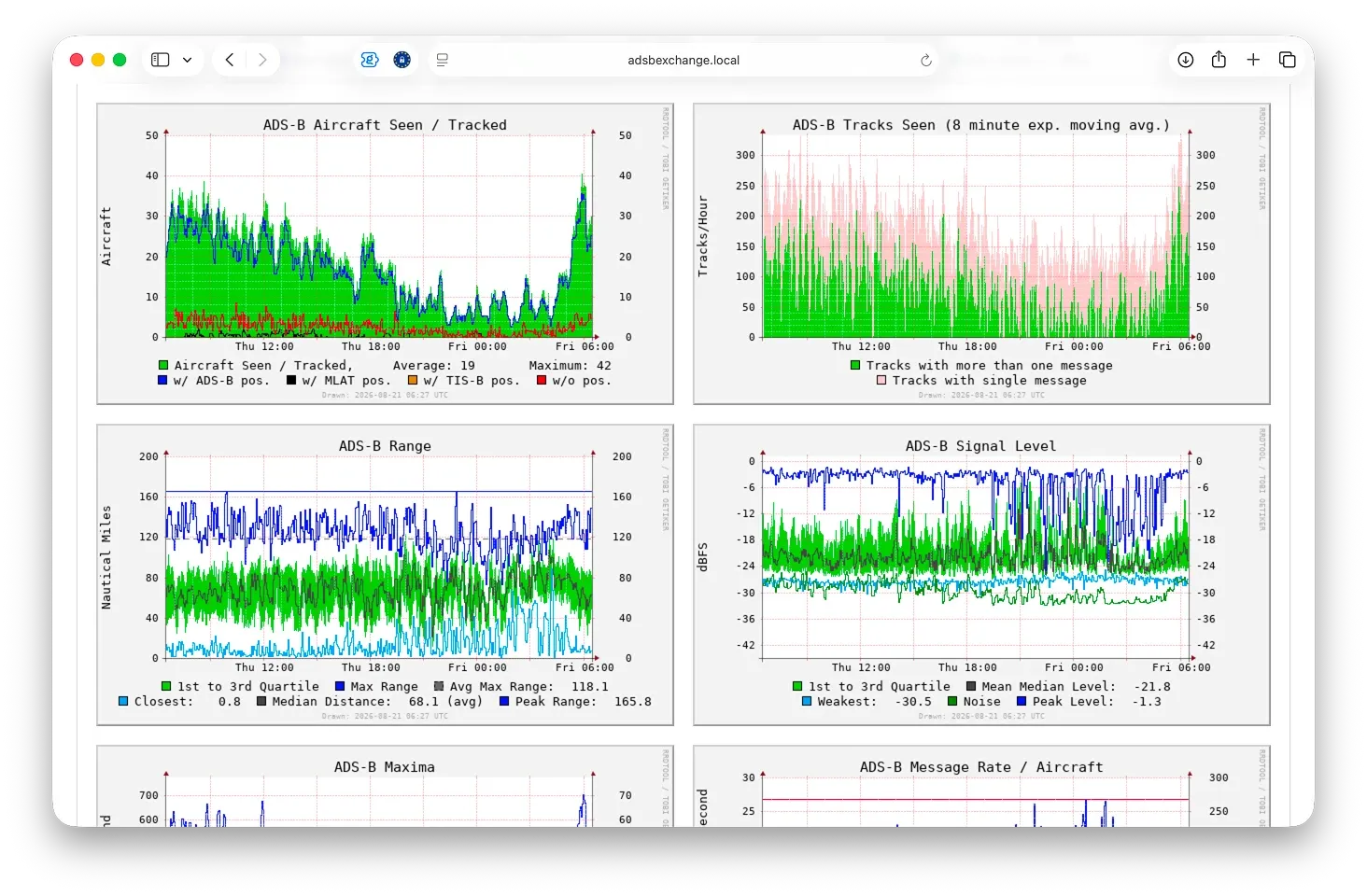Click the adsbexchange.local address field

(683, 60)
